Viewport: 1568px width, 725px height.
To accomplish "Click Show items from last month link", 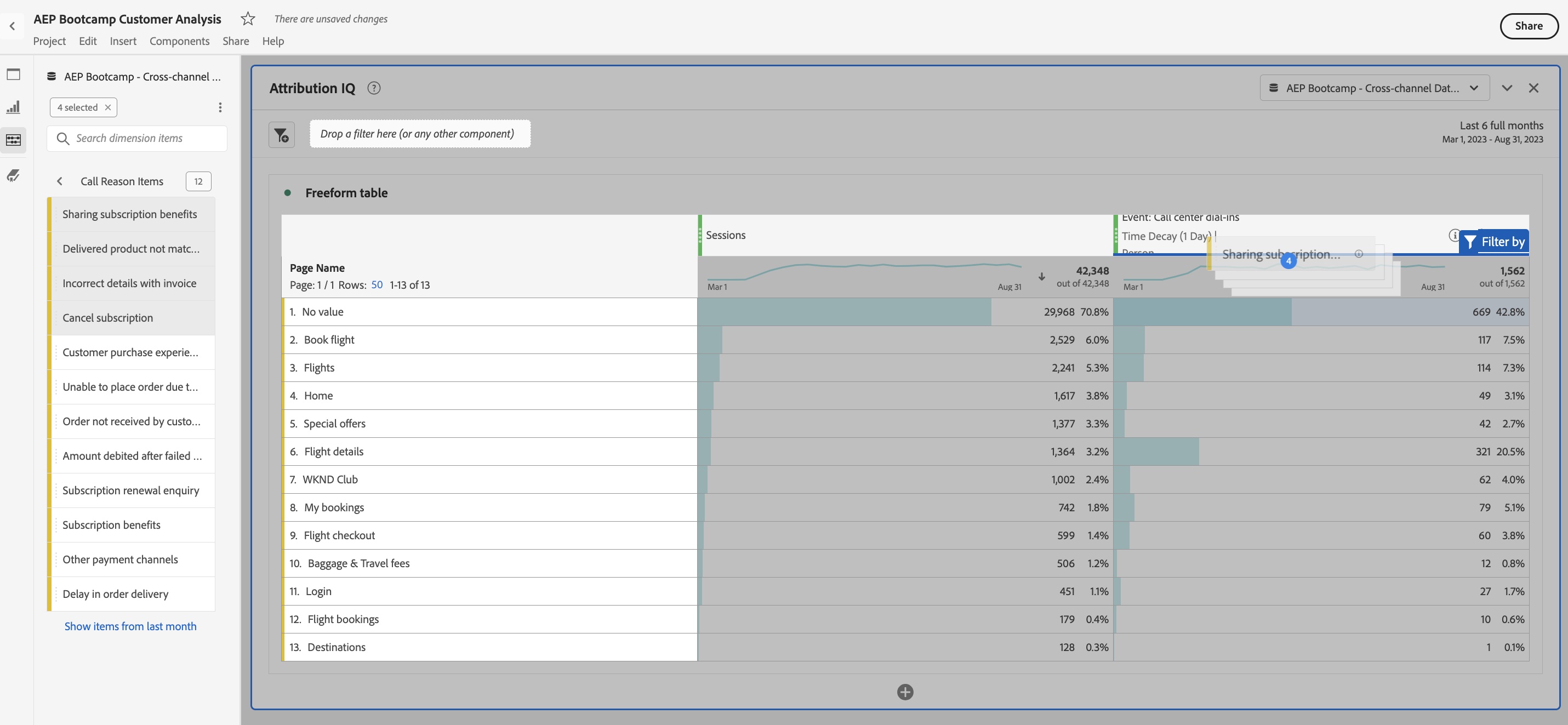I will tap(130, 626).
